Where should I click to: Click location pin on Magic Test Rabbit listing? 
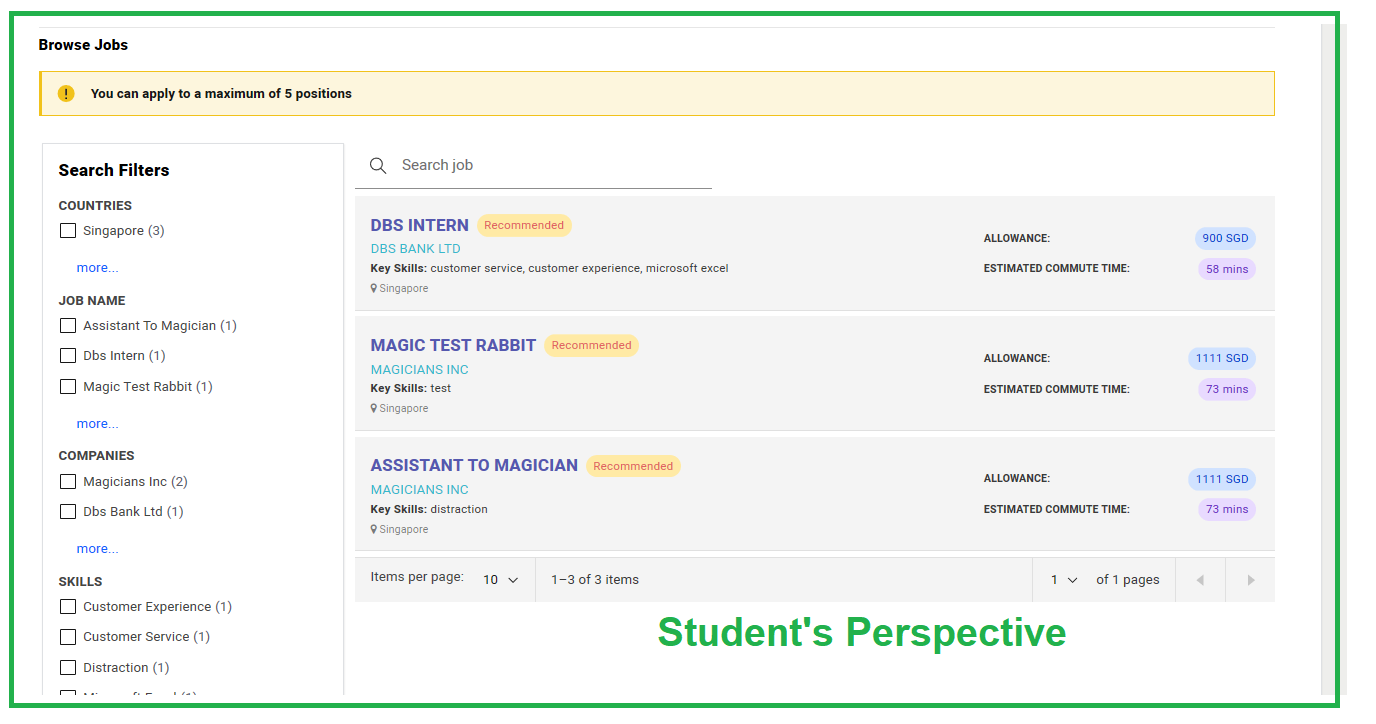tap(374, 409)
